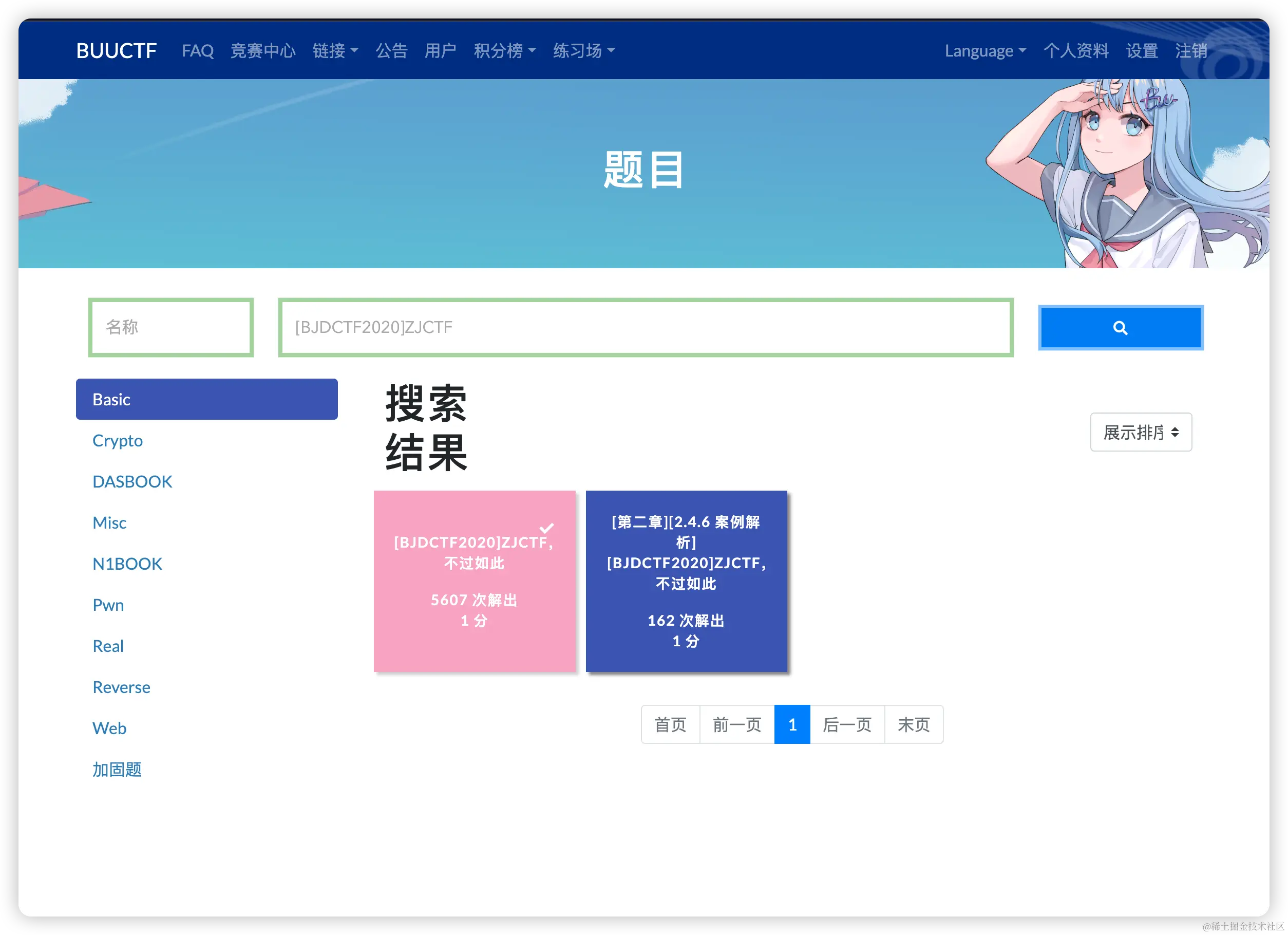This screenshot has width=1288, height=935.
Task: Click the BUUCTF logo link
Action: (x=117, y=51)
